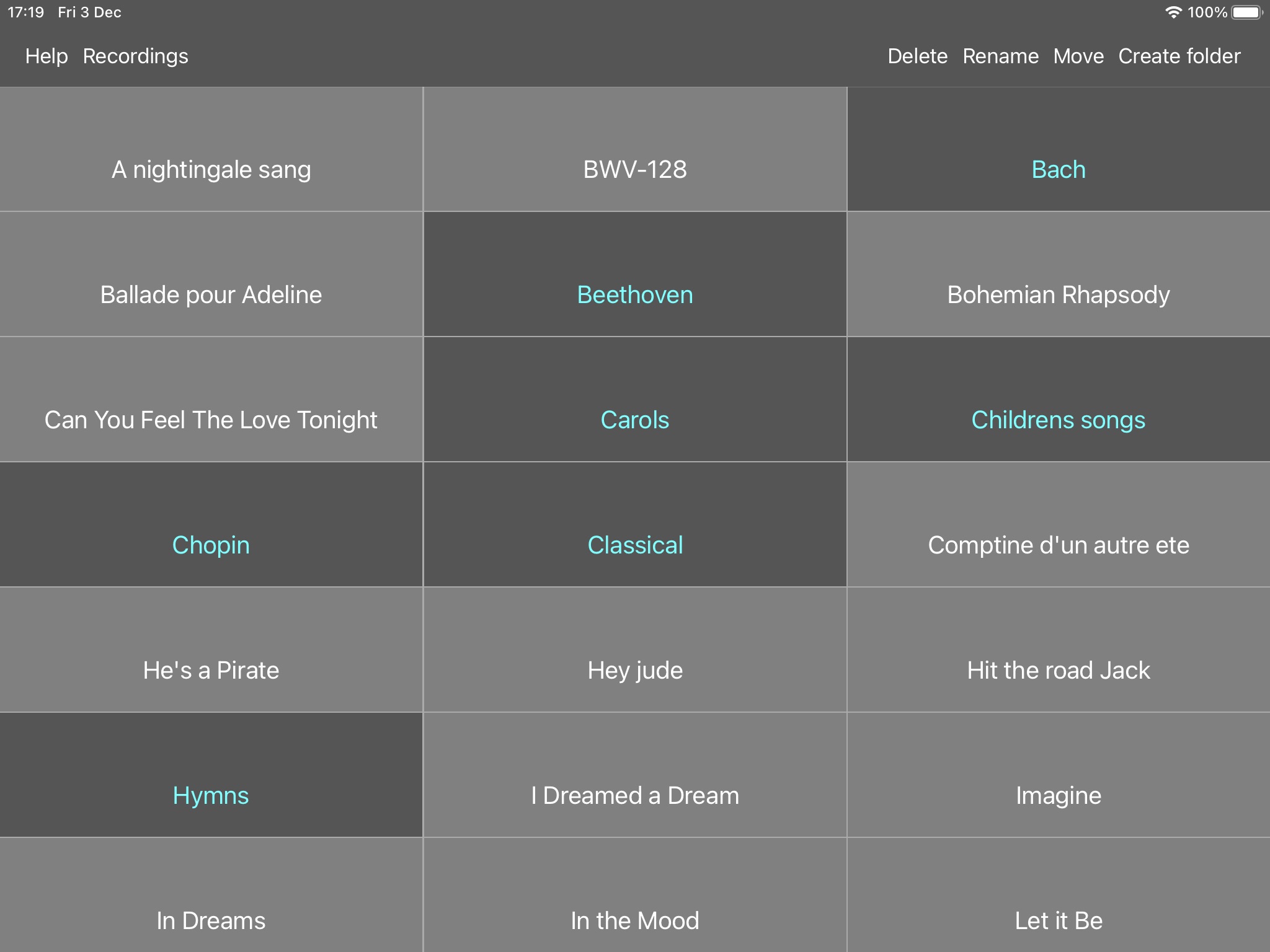Open the Recordings section
1270x952 pixels.
137,56
